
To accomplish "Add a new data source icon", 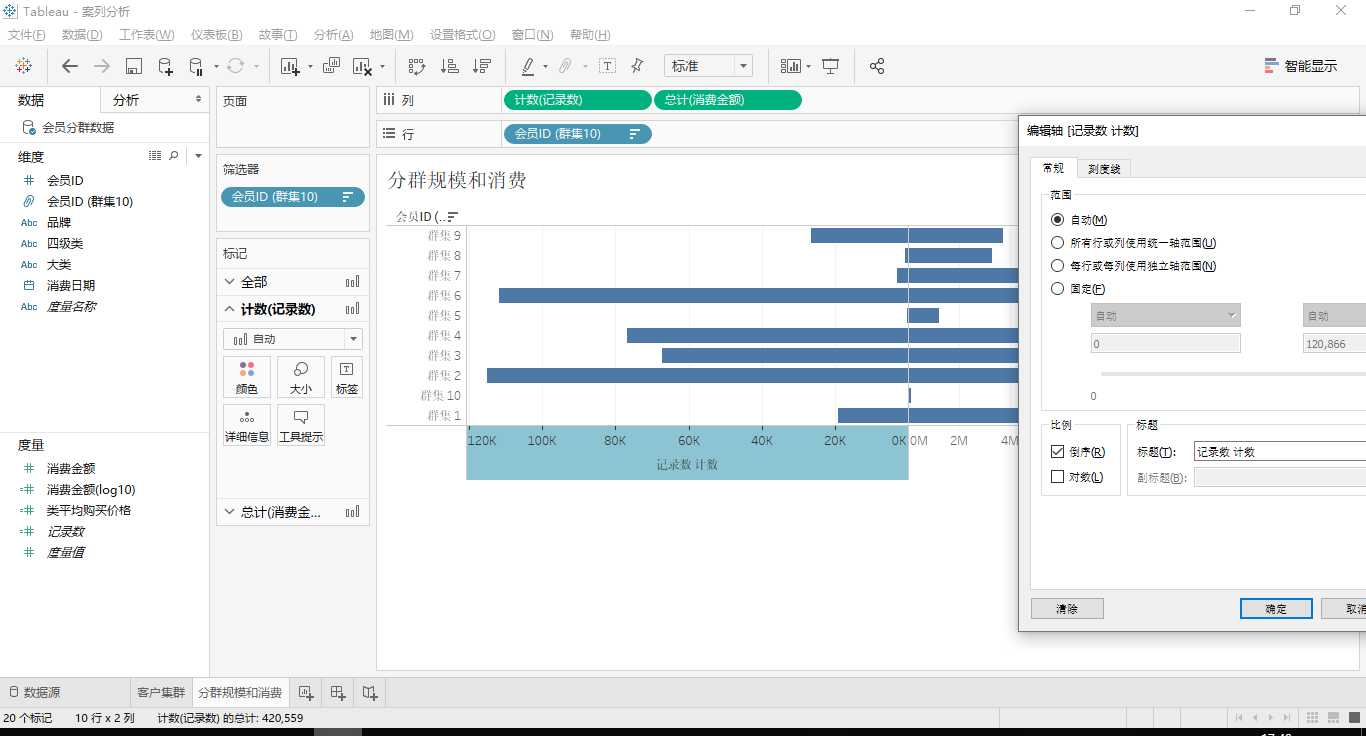I will pyautogui.click(x=165, y=67).
